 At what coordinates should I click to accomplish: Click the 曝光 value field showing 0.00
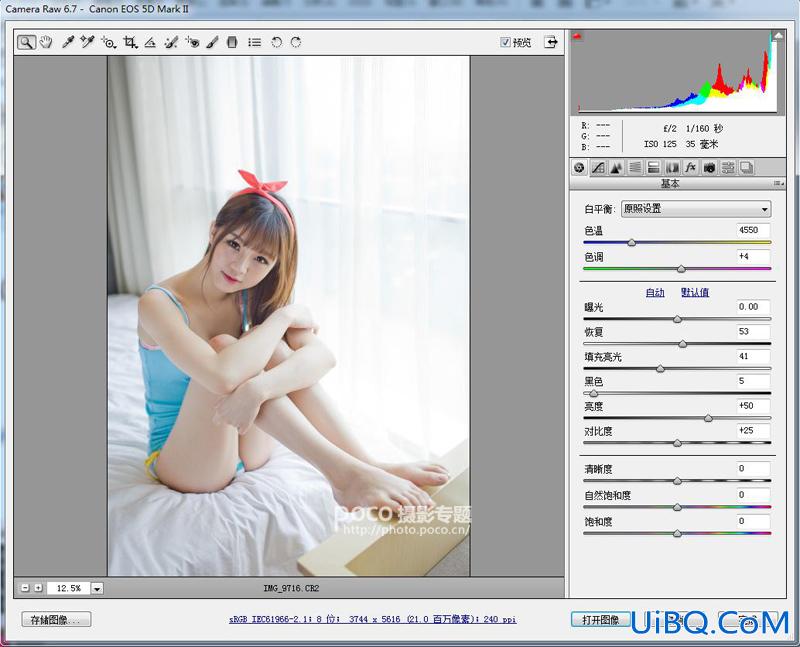(x=753, y=307)
